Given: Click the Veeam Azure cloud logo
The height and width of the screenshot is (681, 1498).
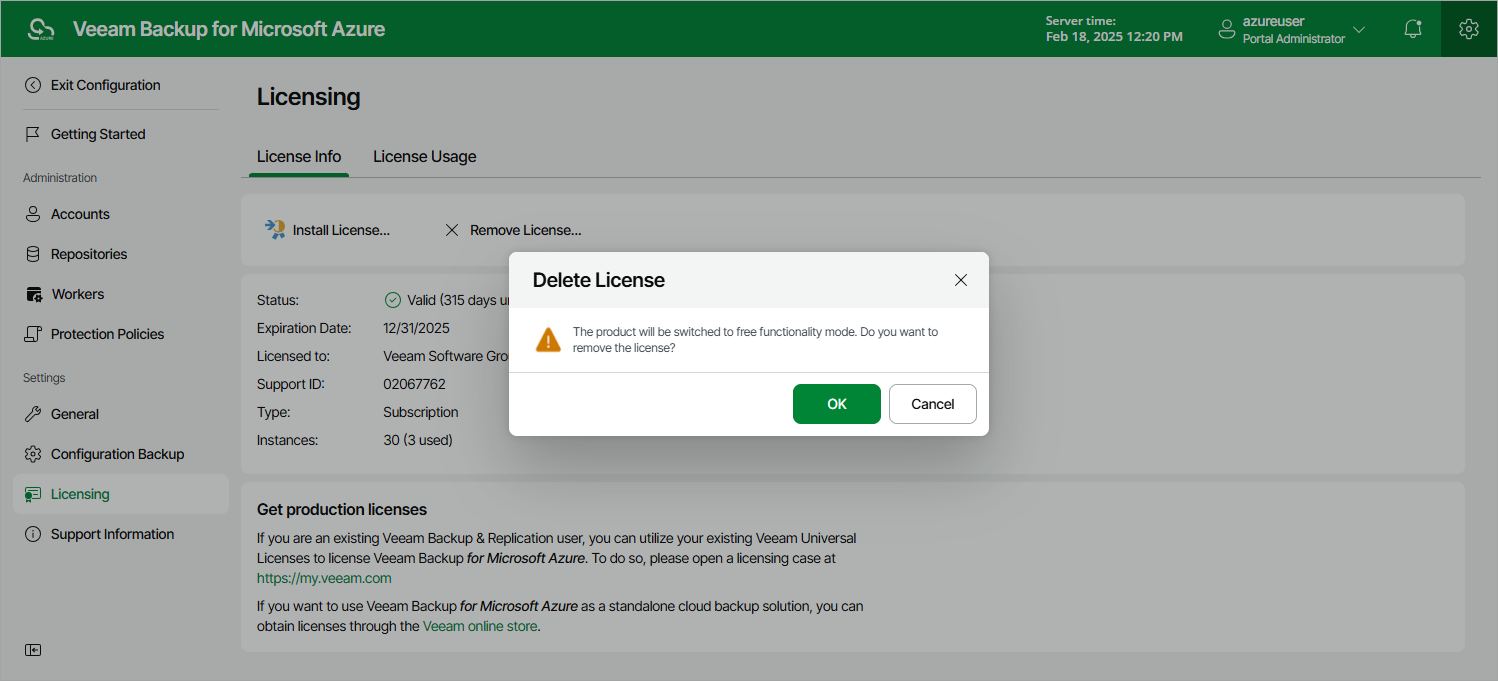Looking at the screenshot, I should pyautogui.click(x=41, y=29).
